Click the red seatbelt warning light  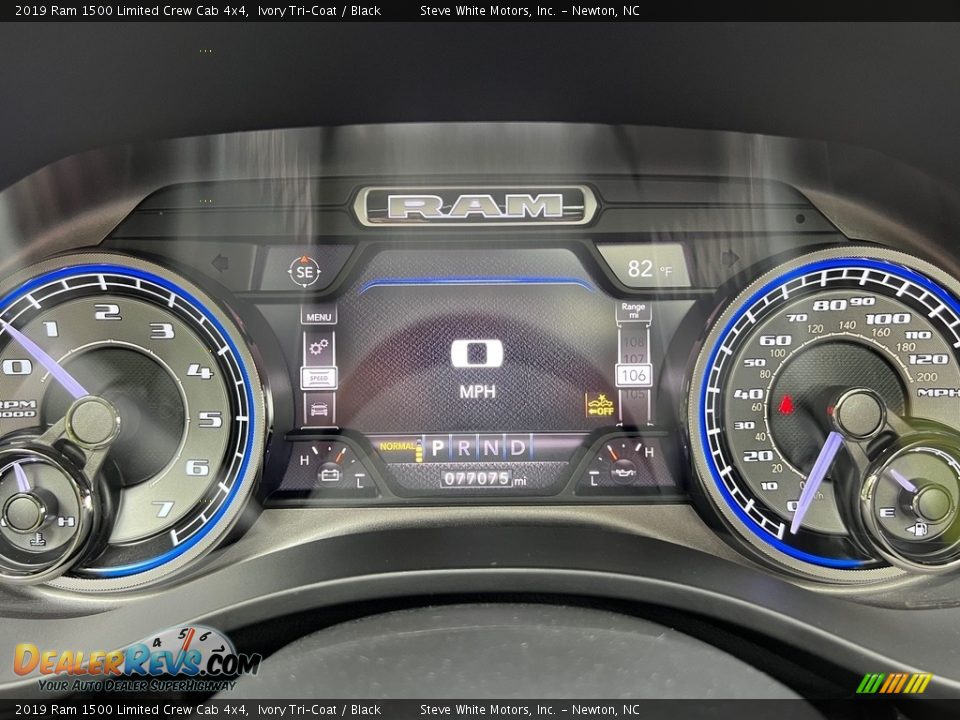786,404
